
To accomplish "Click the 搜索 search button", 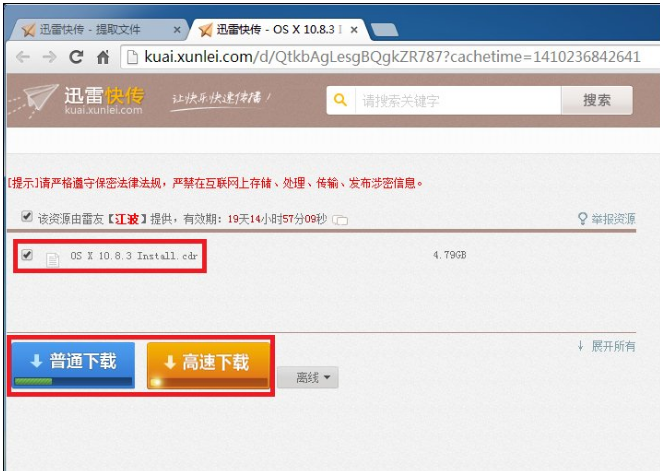I will tap(597, 100).
